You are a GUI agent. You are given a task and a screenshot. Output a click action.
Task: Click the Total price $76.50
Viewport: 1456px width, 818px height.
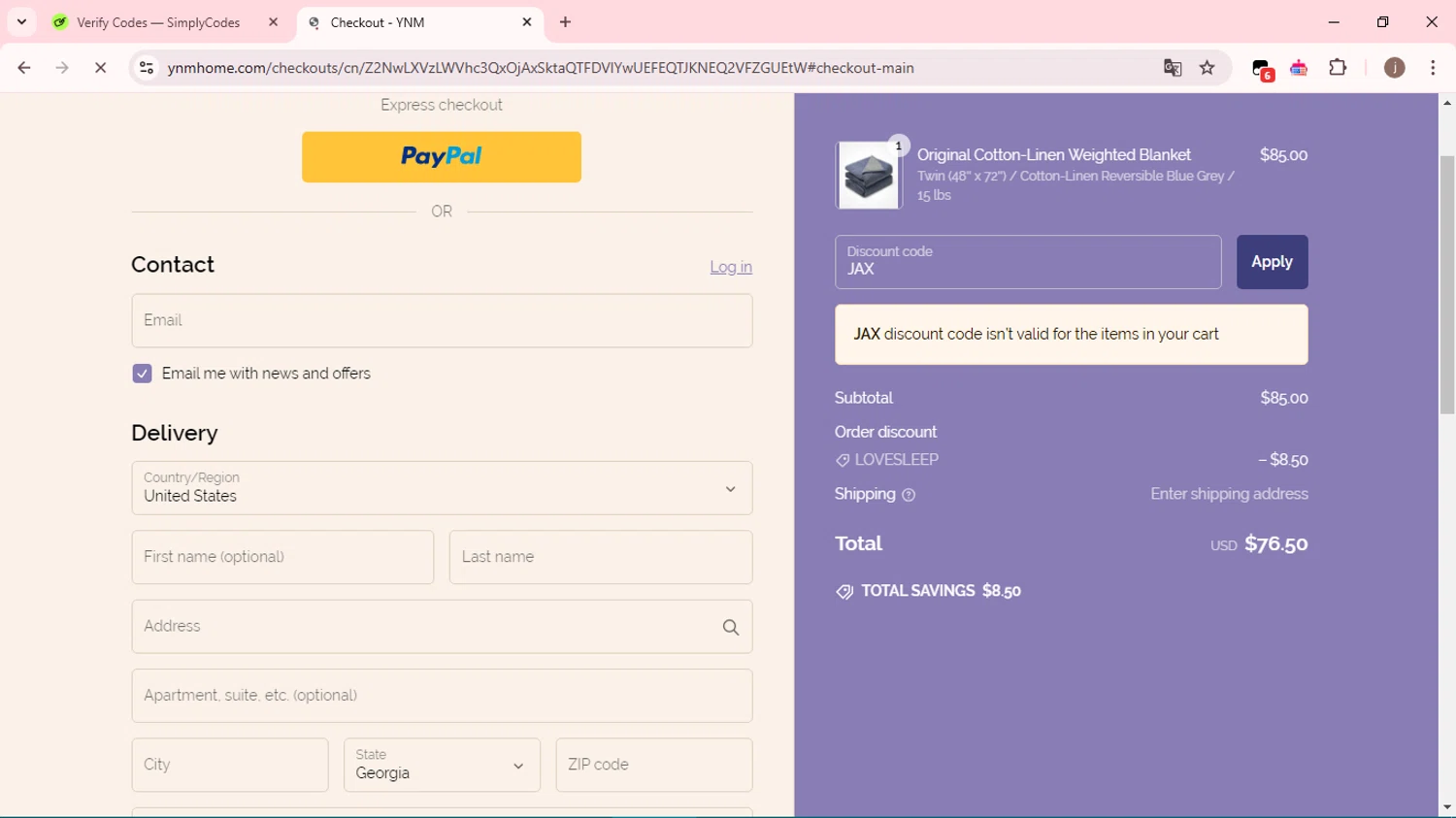pos(1275,544)
